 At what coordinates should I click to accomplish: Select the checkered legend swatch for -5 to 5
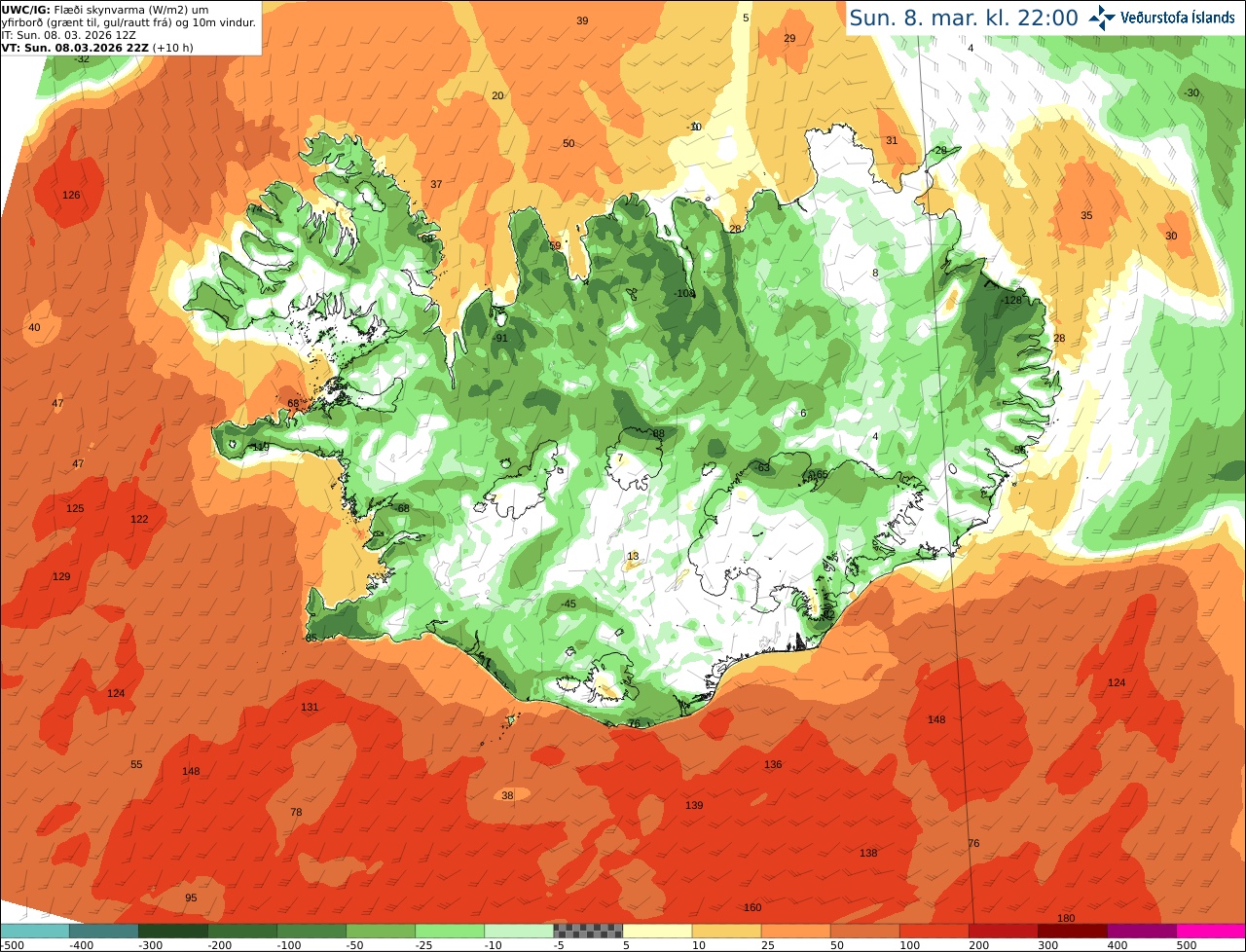[588, 931]
